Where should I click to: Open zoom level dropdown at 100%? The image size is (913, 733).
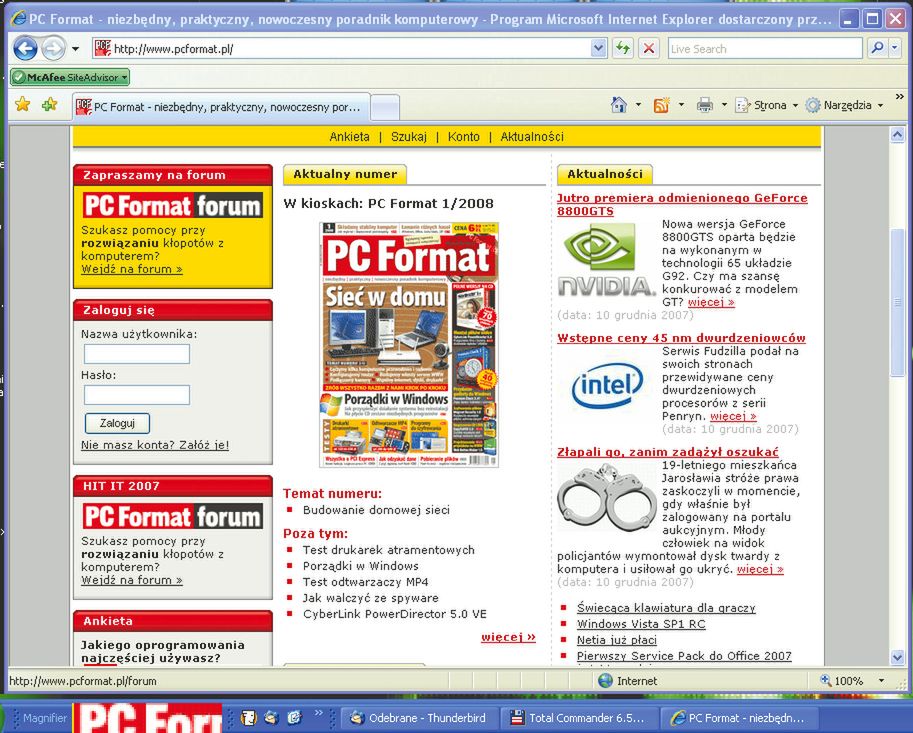click(x=881, y=681)
